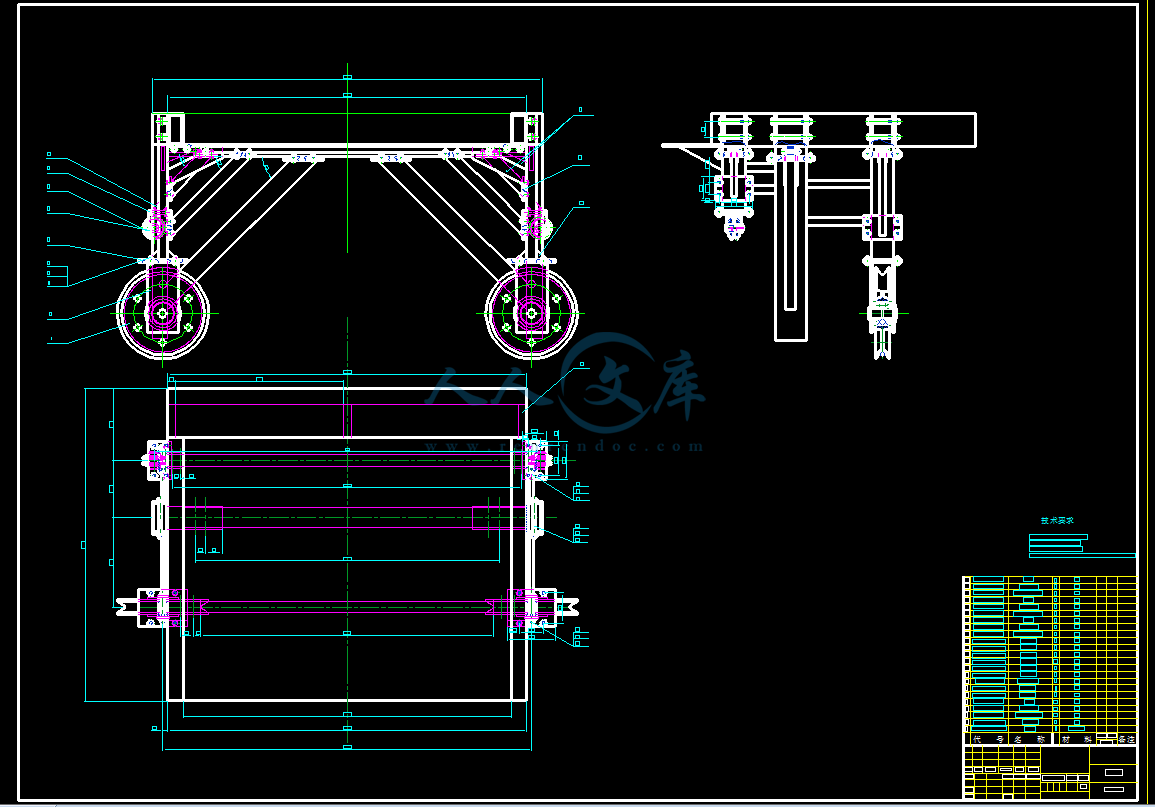Select the 代号 column header
Image resolution: width=1155 pixels, height=807 pixels.
[989, 739]
